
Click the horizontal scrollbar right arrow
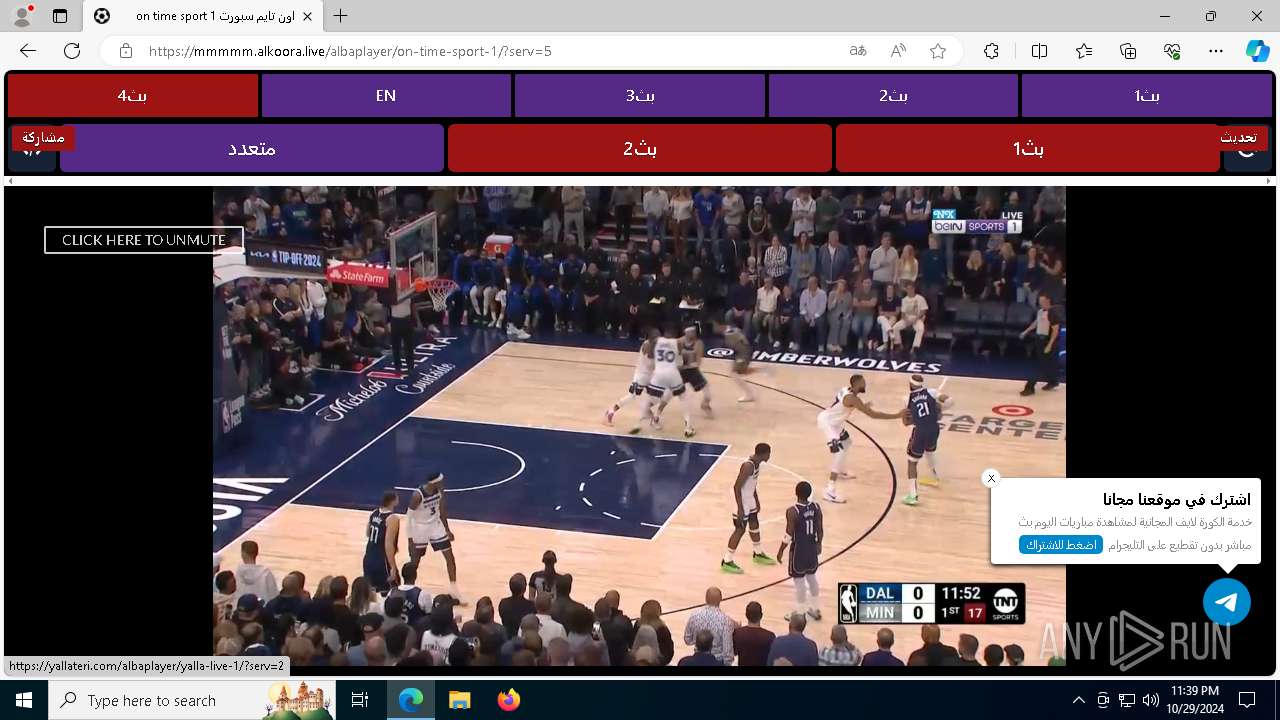(x=1270, y=181)
